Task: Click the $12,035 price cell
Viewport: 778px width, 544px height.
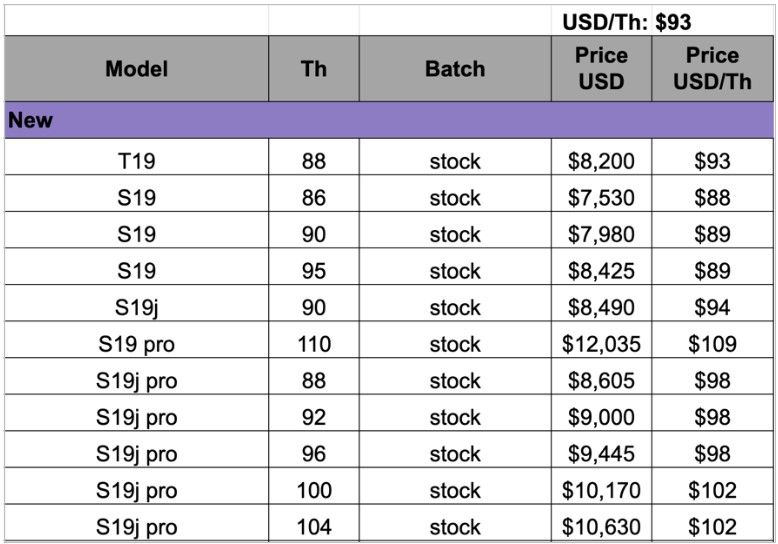Action: pos(601,344)
